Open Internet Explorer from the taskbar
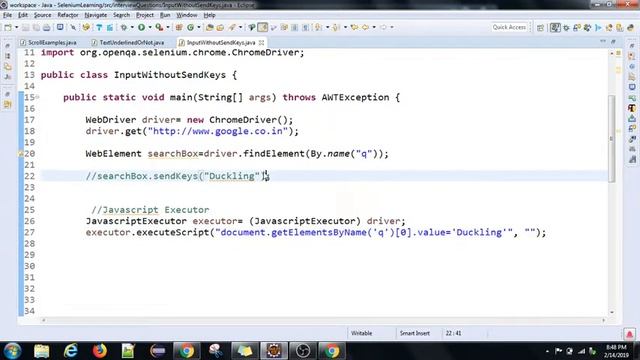Viewport: 640px width, 360px height. [x=71, y=351]
